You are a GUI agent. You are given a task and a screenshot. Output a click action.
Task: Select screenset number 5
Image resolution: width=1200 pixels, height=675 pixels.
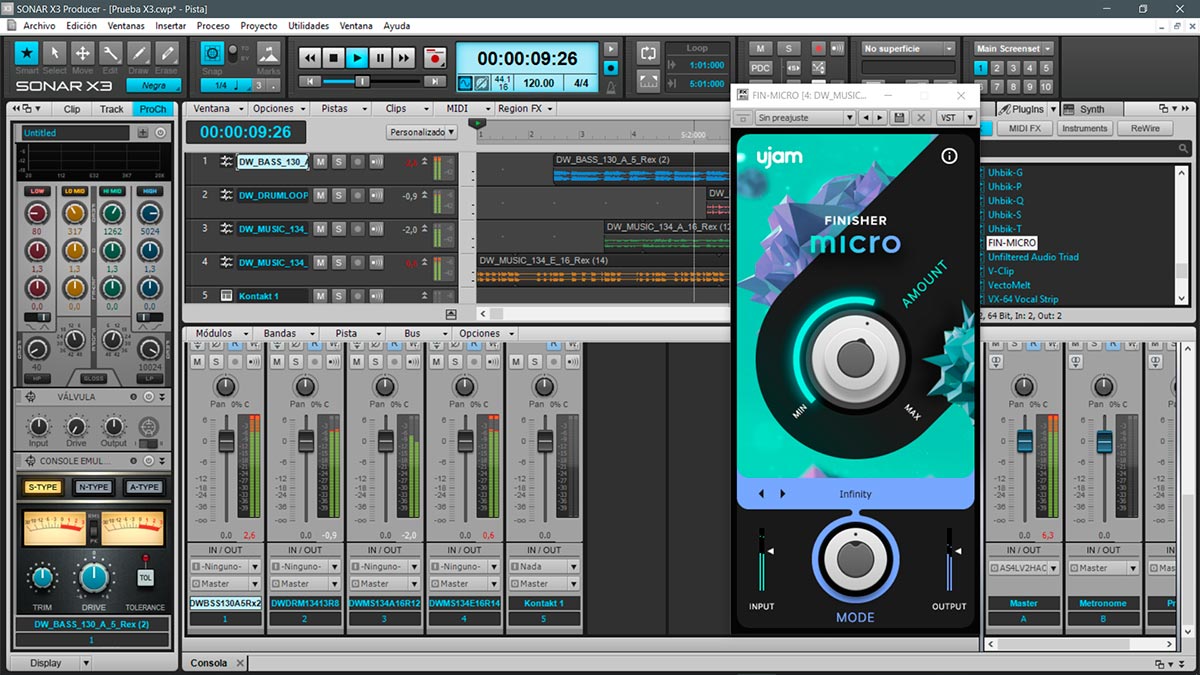click(1046, 68)
